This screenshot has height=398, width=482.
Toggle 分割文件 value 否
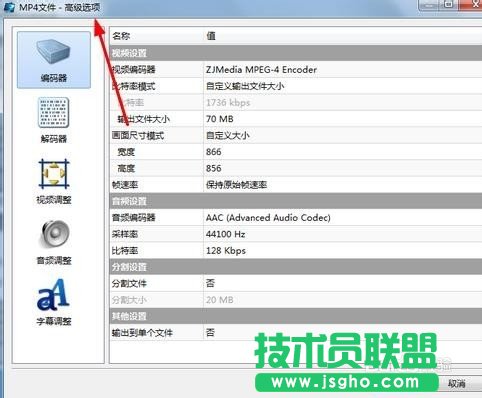[x=210, y=283]
